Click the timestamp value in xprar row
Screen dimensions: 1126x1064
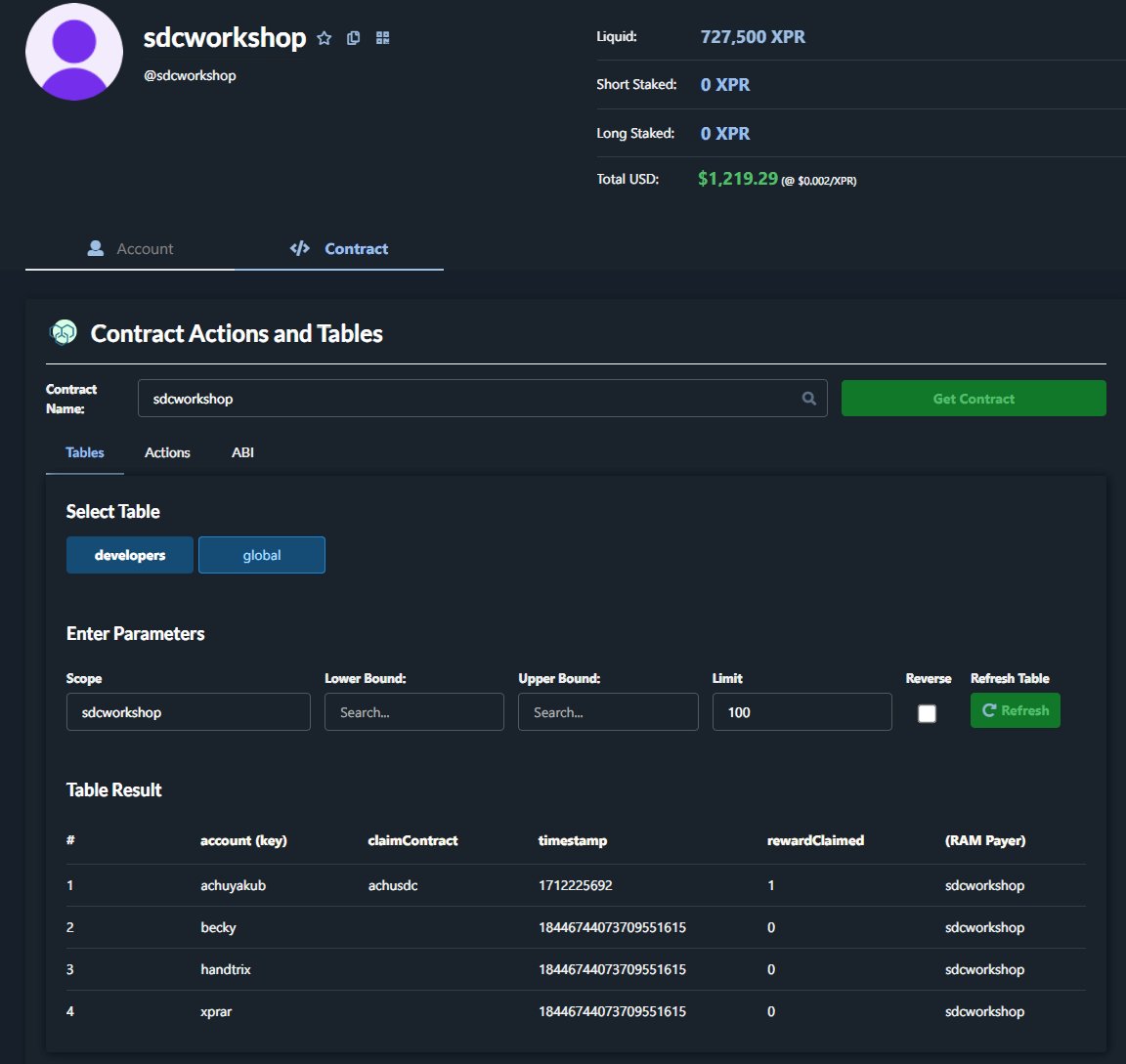613,1011
